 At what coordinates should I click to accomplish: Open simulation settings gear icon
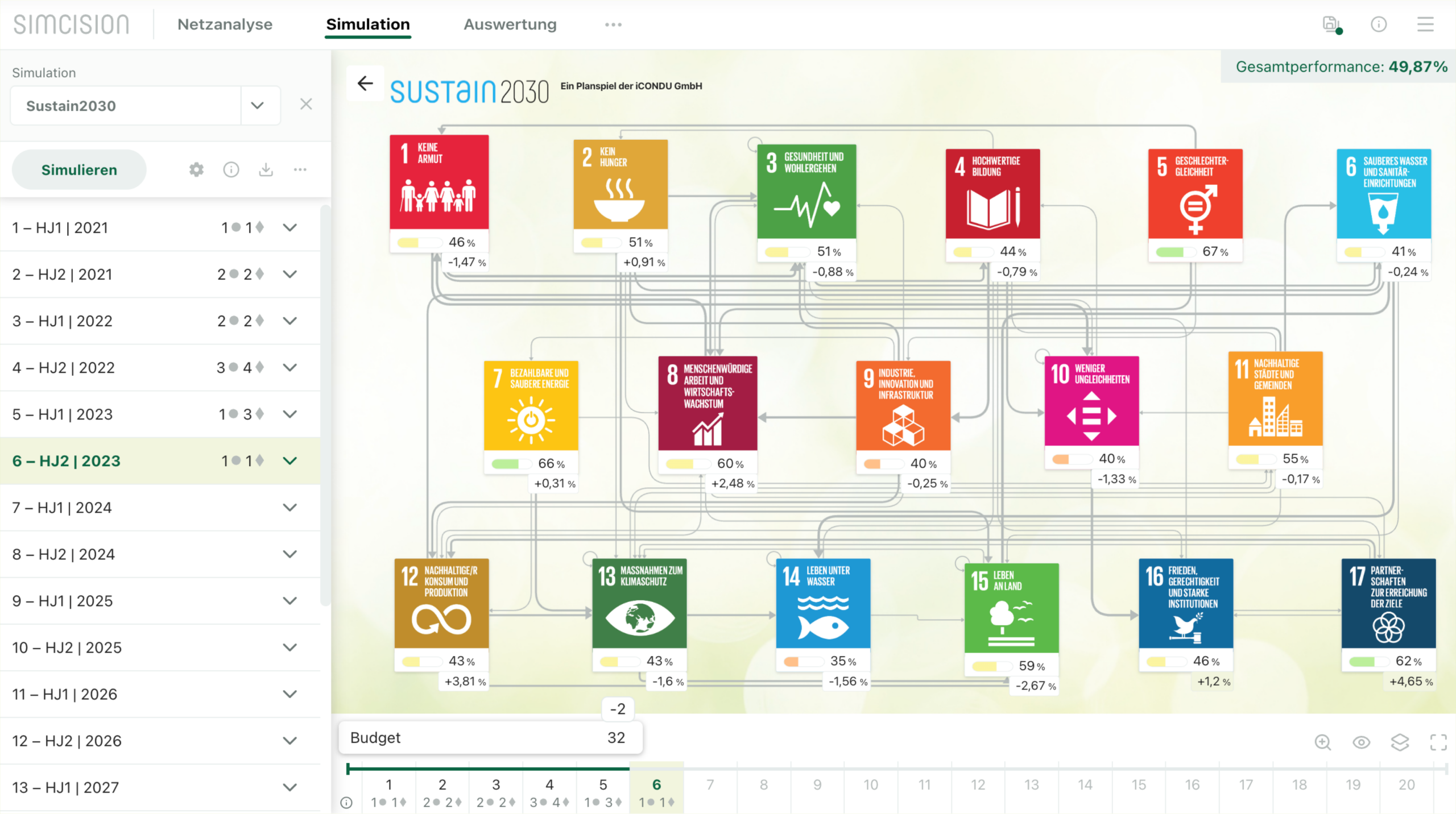pyautogui.click(x=196, y=169)
